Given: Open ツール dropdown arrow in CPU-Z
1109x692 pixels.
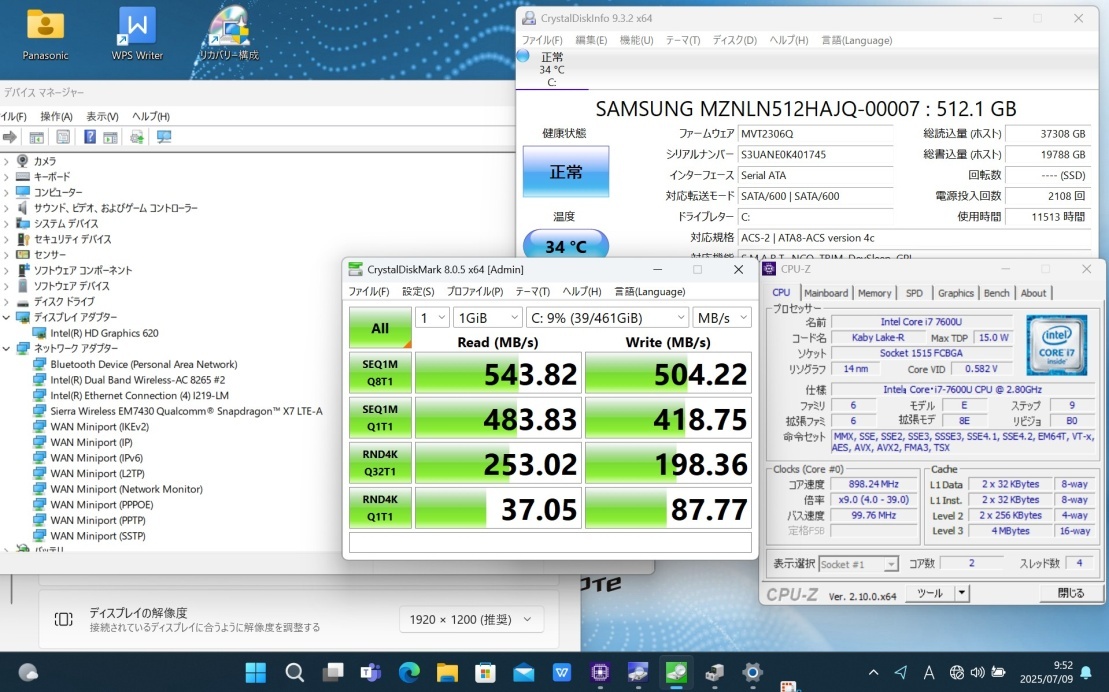Looking at the screenshot, I should (961, 593).
